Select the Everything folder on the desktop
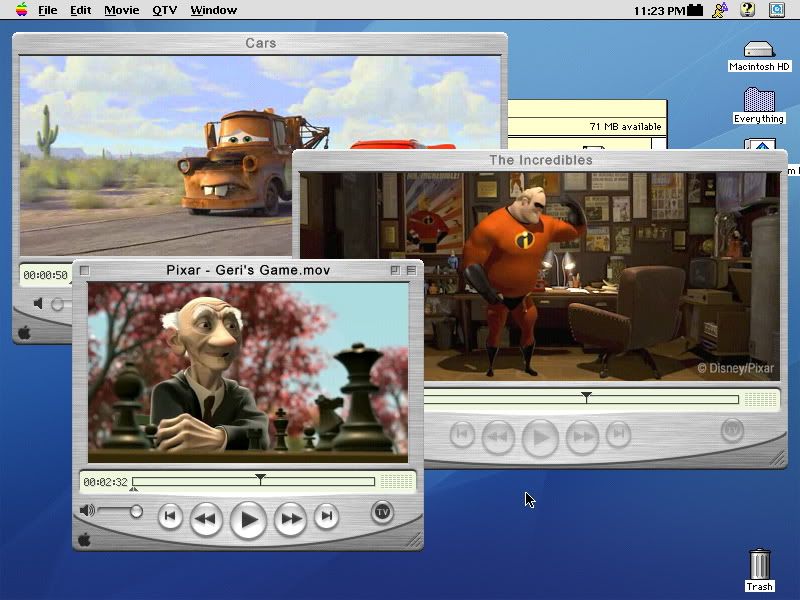Viewport: 800px width, 600px height. click(759, 106)
